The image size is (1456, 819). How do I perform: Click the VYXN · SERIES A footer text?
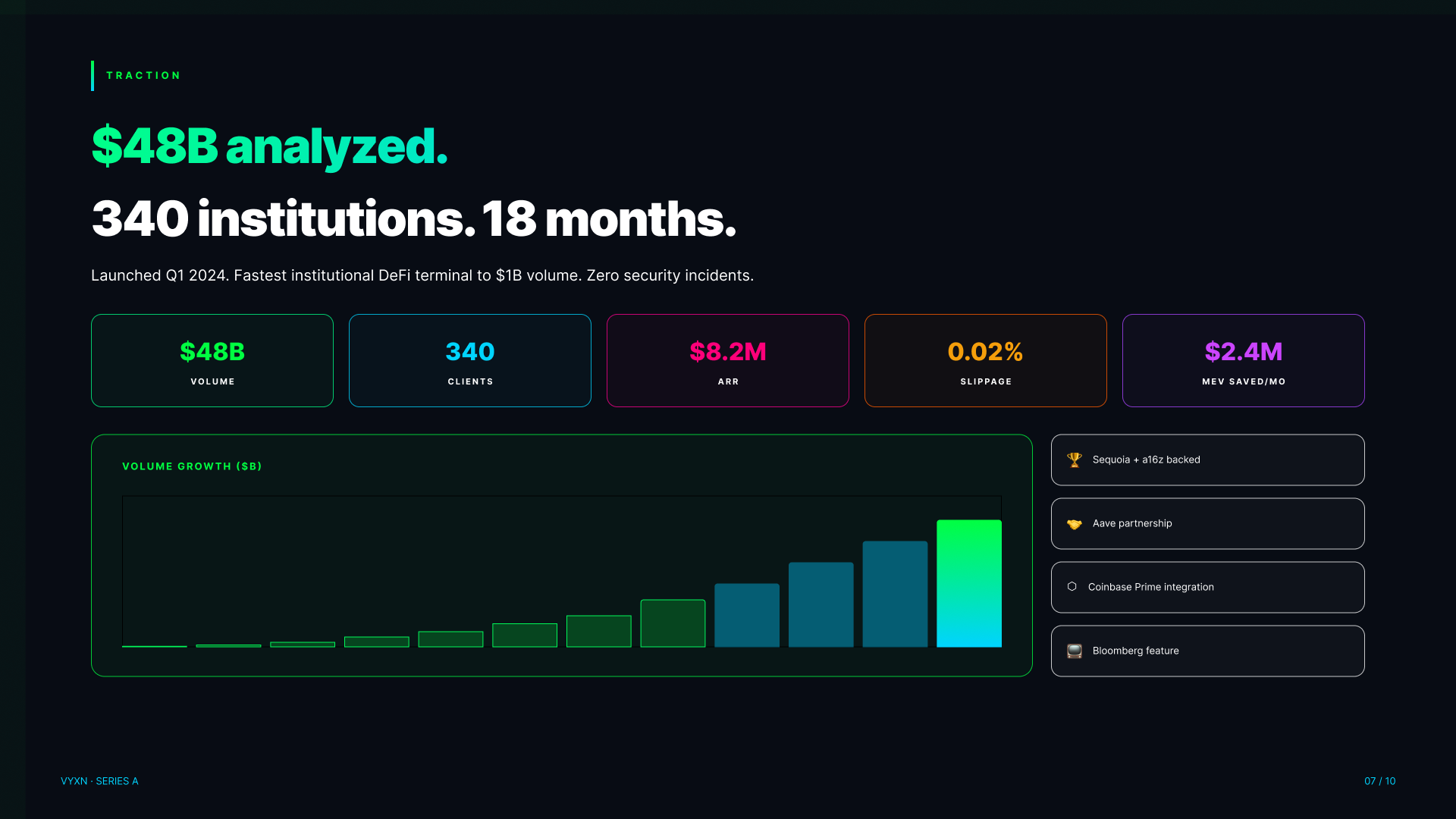99,781
